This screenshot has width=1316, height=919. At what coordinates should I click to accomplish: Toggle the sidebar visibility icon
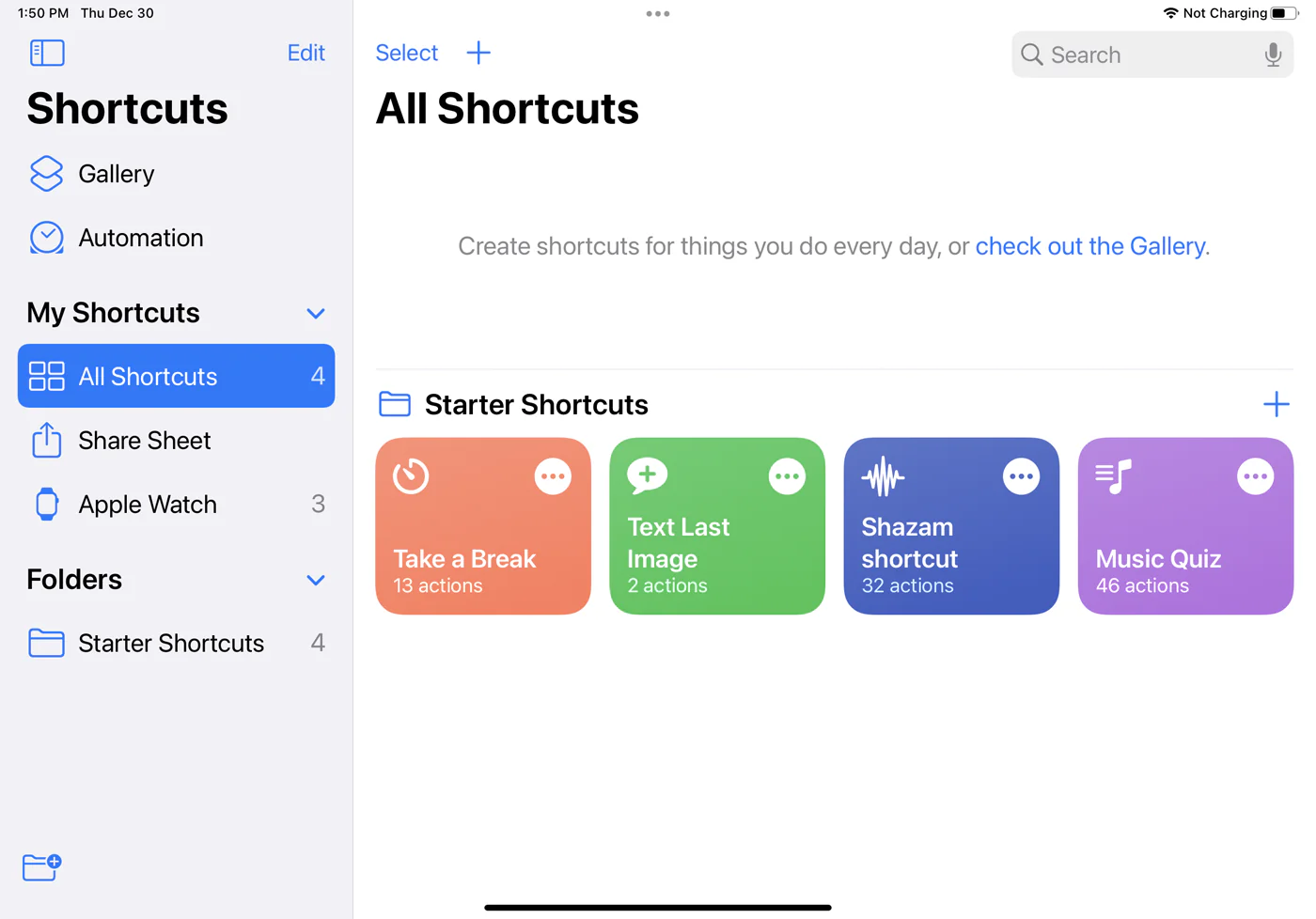coord(47,53)
